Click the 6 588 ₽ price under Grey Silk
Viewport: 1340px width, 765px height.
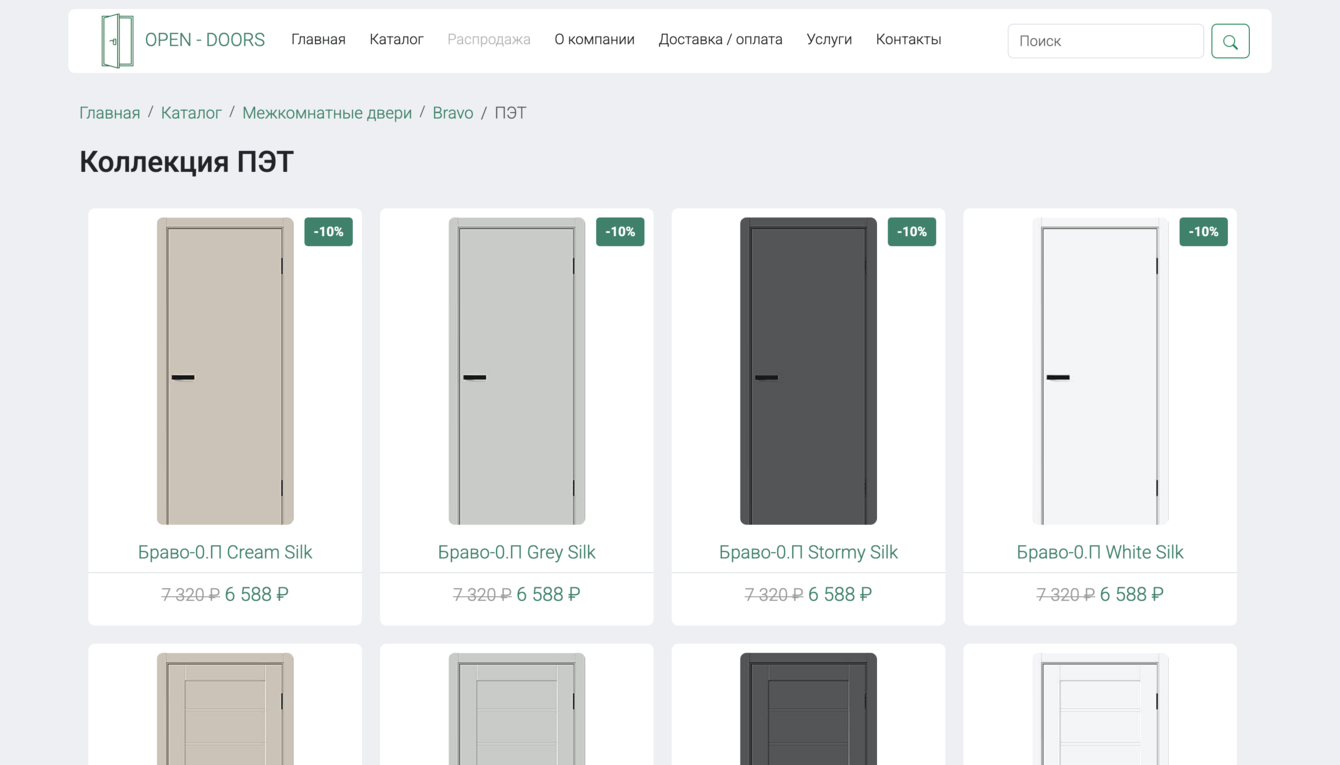click(548, 595)
